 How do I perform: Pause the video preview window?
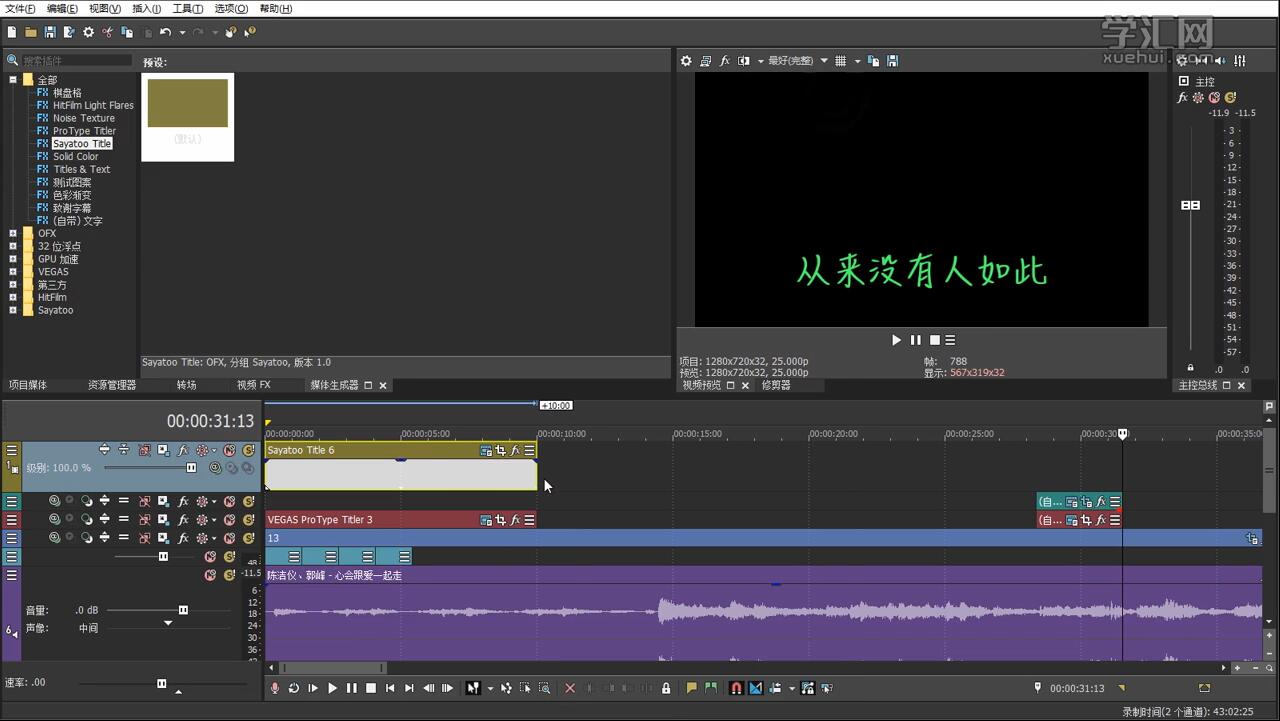coord(915,340)
